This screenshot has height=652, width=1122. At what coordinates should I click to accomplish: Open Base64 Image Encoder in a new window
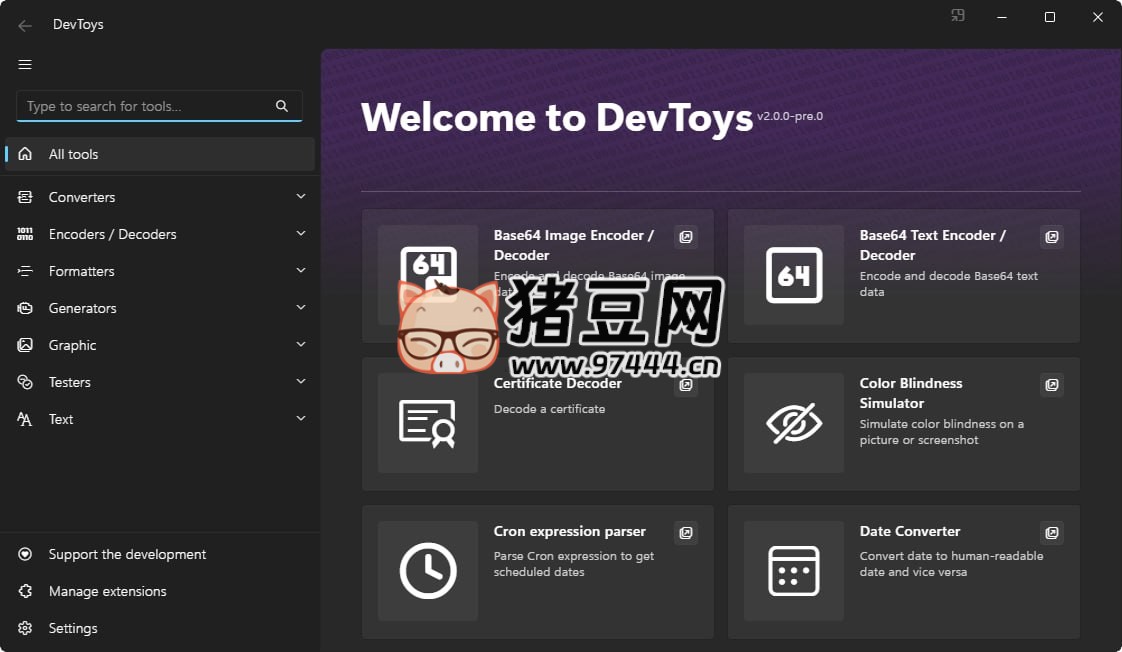coord(686,237)
